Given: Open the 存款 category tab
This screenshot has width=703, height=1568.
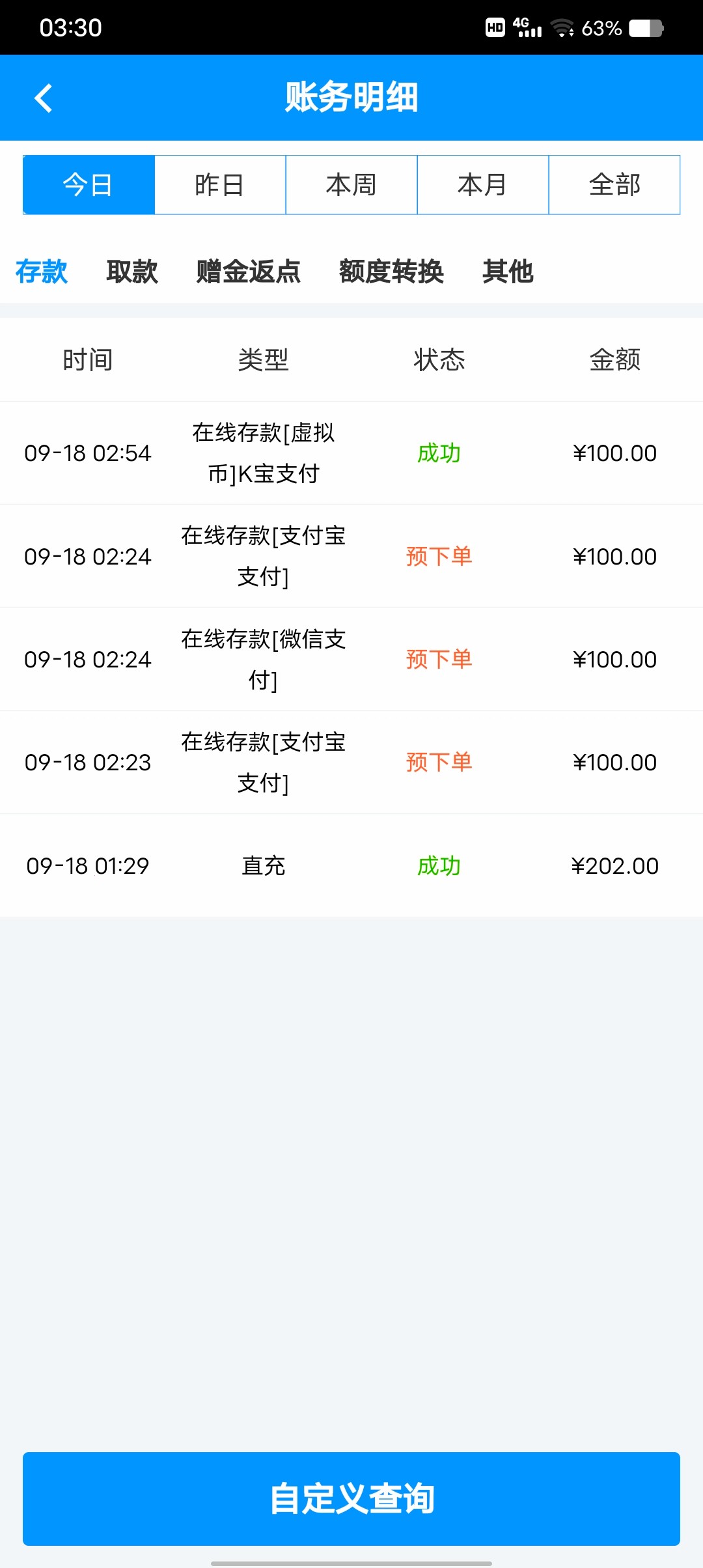Looking at the screenshot, I should tap(42, 272).
